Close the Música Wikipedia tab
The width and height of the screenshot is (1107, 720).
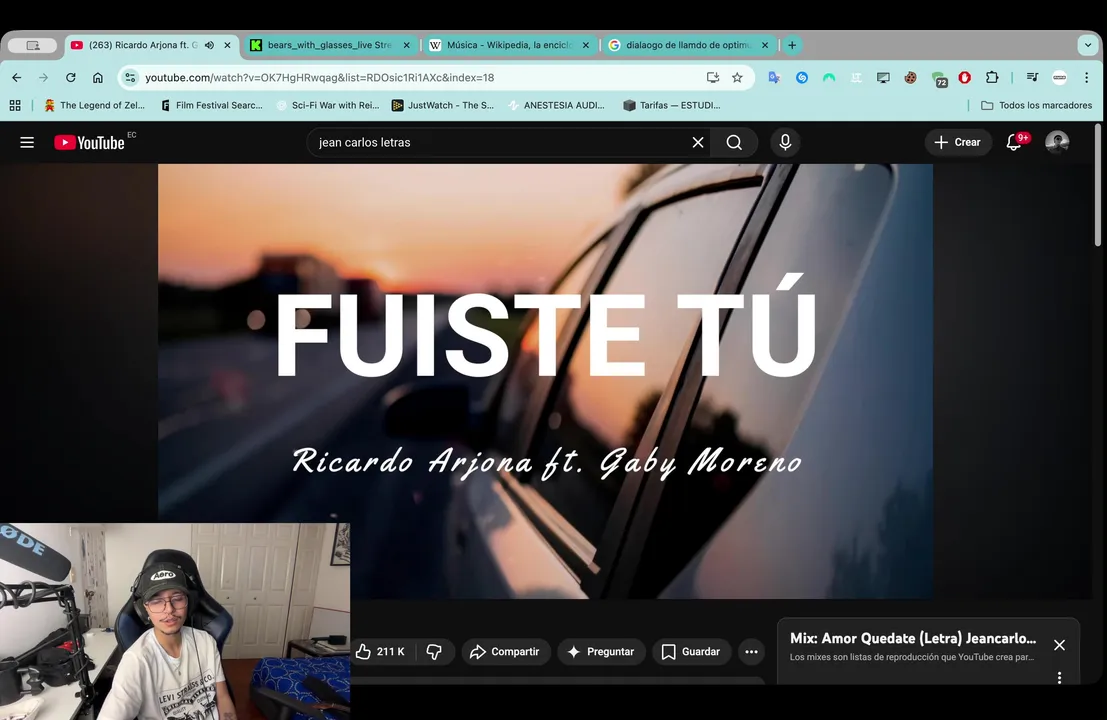click(586, 45)
